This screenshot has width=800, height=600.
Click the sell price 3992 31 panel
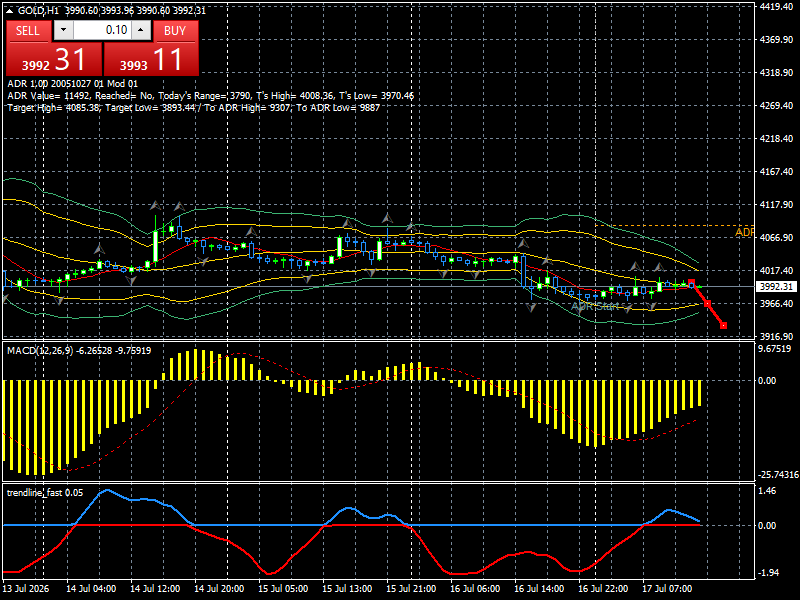(54, 59)
